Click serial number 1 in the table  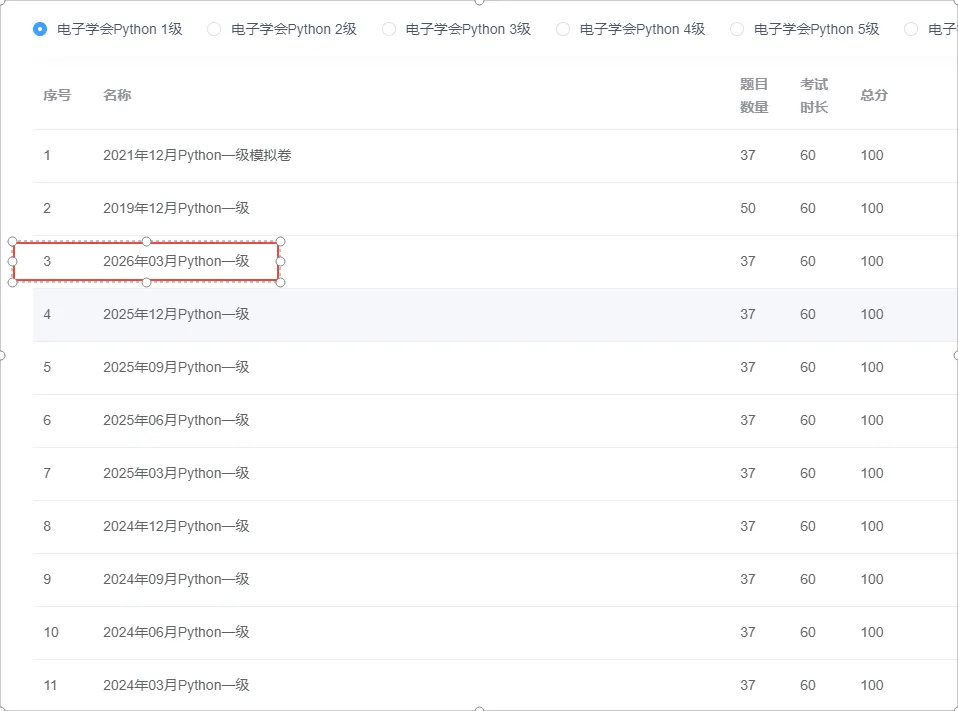47,155
